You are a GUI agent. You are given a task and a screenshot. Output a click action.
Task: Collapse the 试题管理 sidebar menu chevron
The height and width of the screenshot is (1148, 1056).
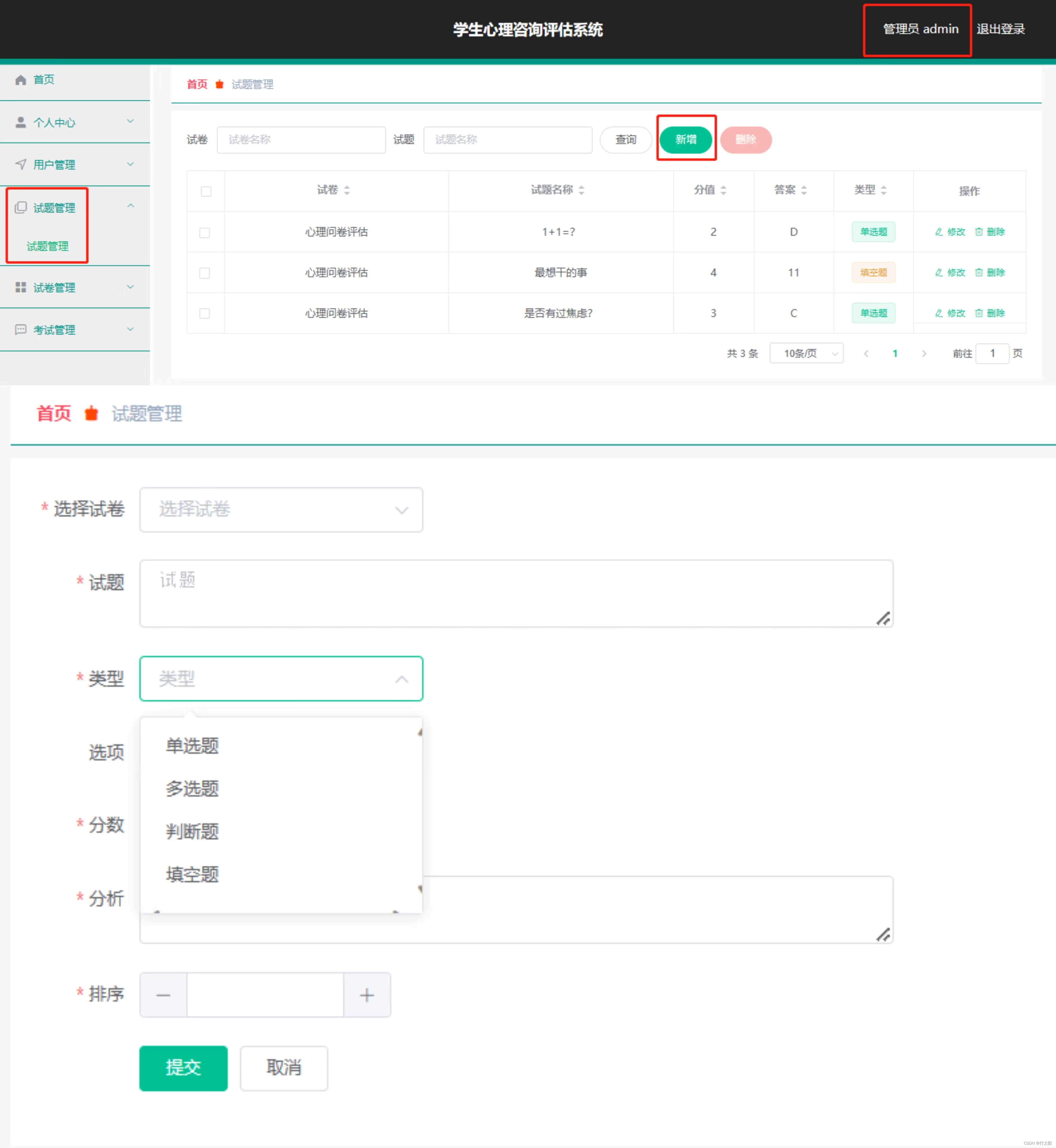click(130, 206)
